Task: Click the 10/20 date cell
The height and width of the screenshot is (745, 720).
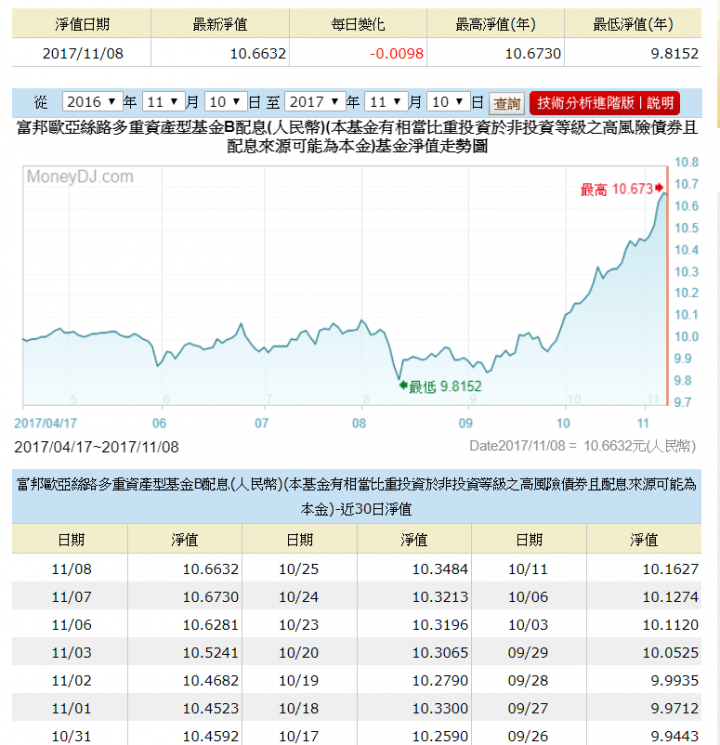Action: pos(299,652)
